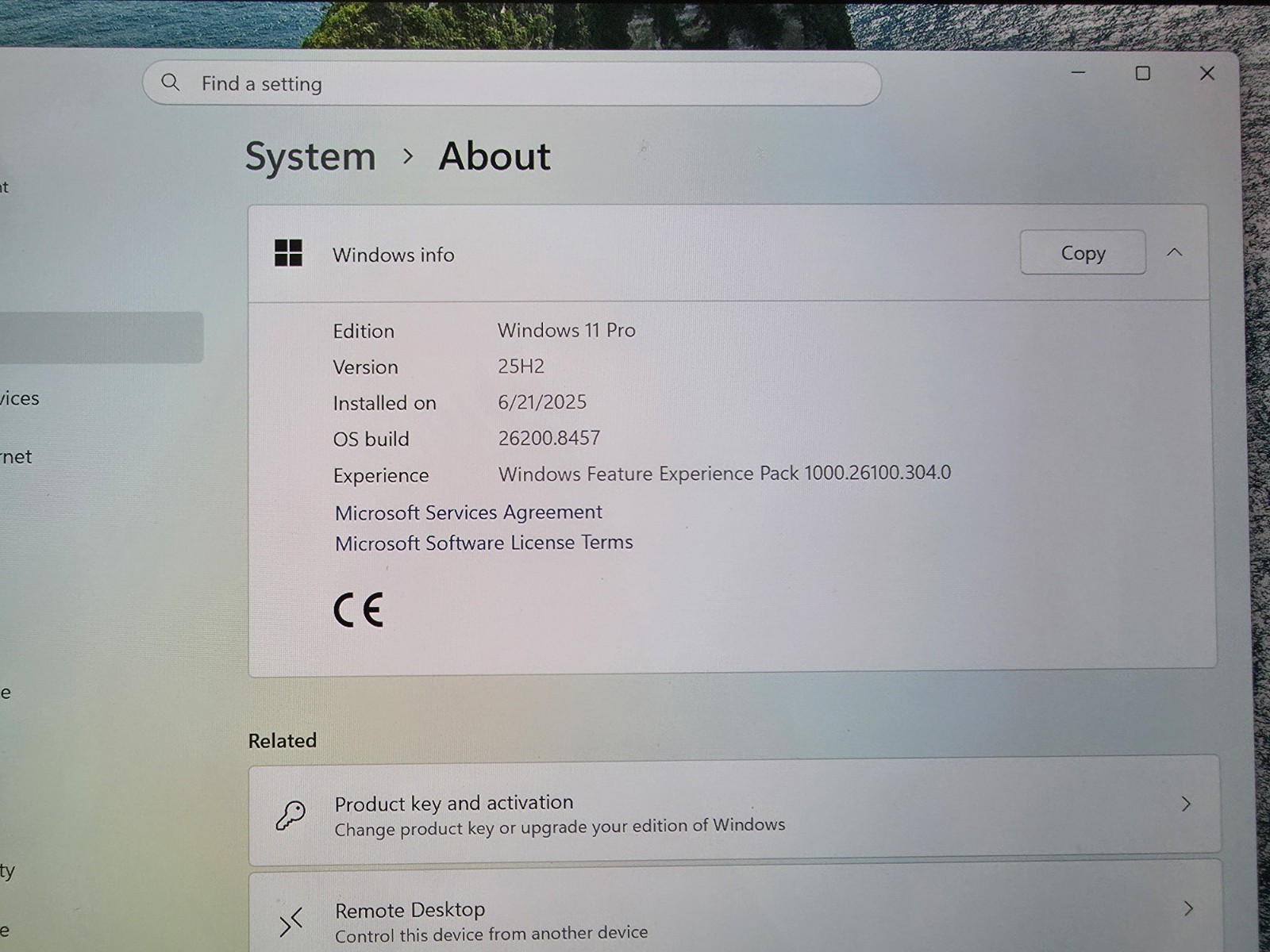Focus the Find a setting search field
The image size is (1270, 952).
512,83
